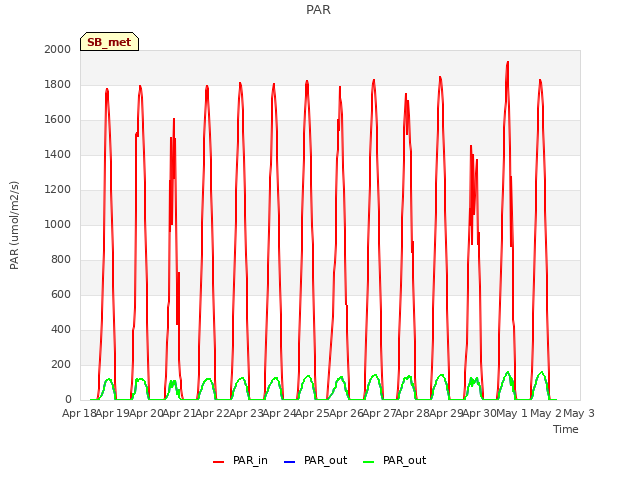Viewport: 640px width, 480px height.
Task: Toggle the PAR_in legend entry
Action: pos(240,461)
